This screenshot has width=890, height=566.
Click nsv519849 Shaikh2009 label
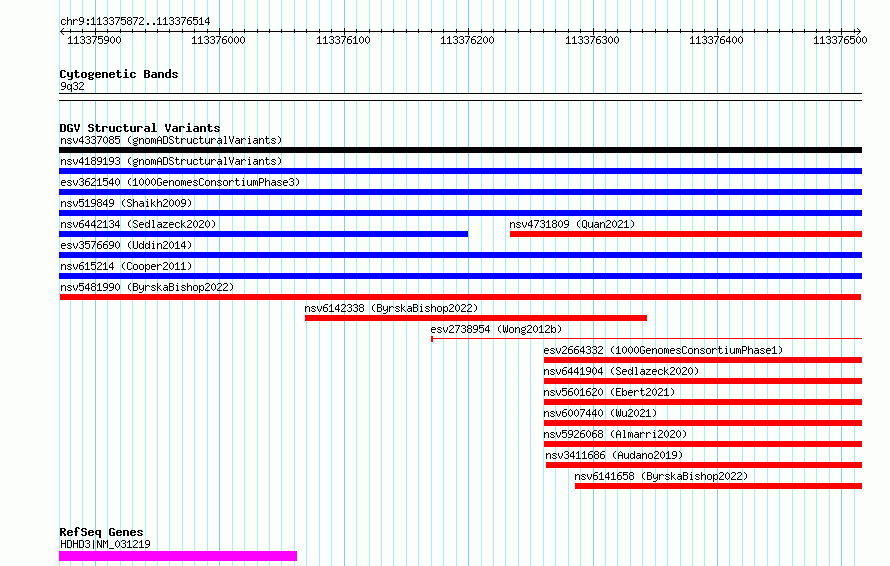(x=126, y=203)
